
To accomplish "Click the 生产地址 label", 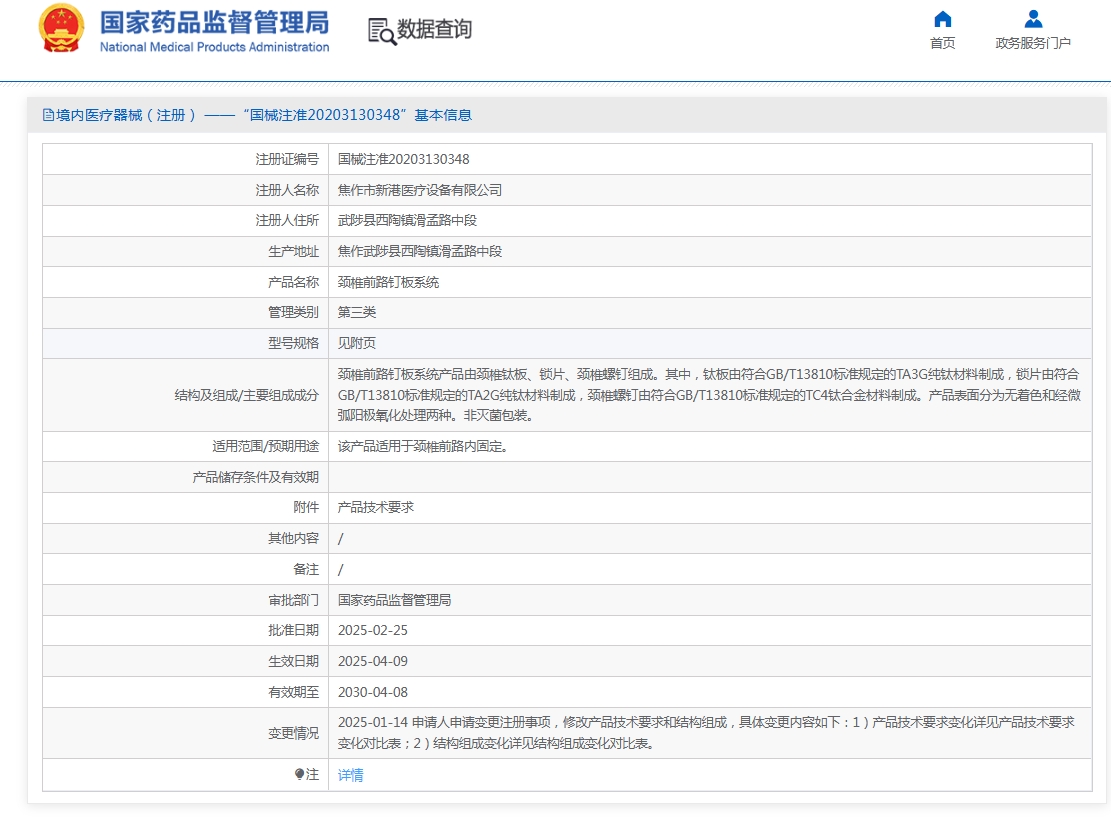I will 293,252.
